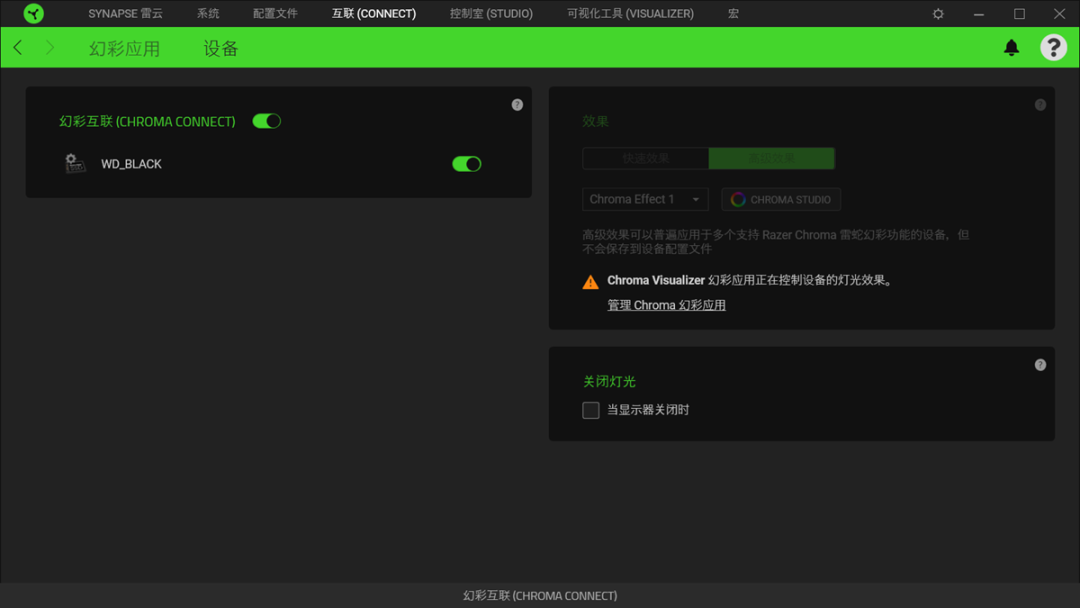
Task: Open the notifications bell
Action: point(1011,48)
